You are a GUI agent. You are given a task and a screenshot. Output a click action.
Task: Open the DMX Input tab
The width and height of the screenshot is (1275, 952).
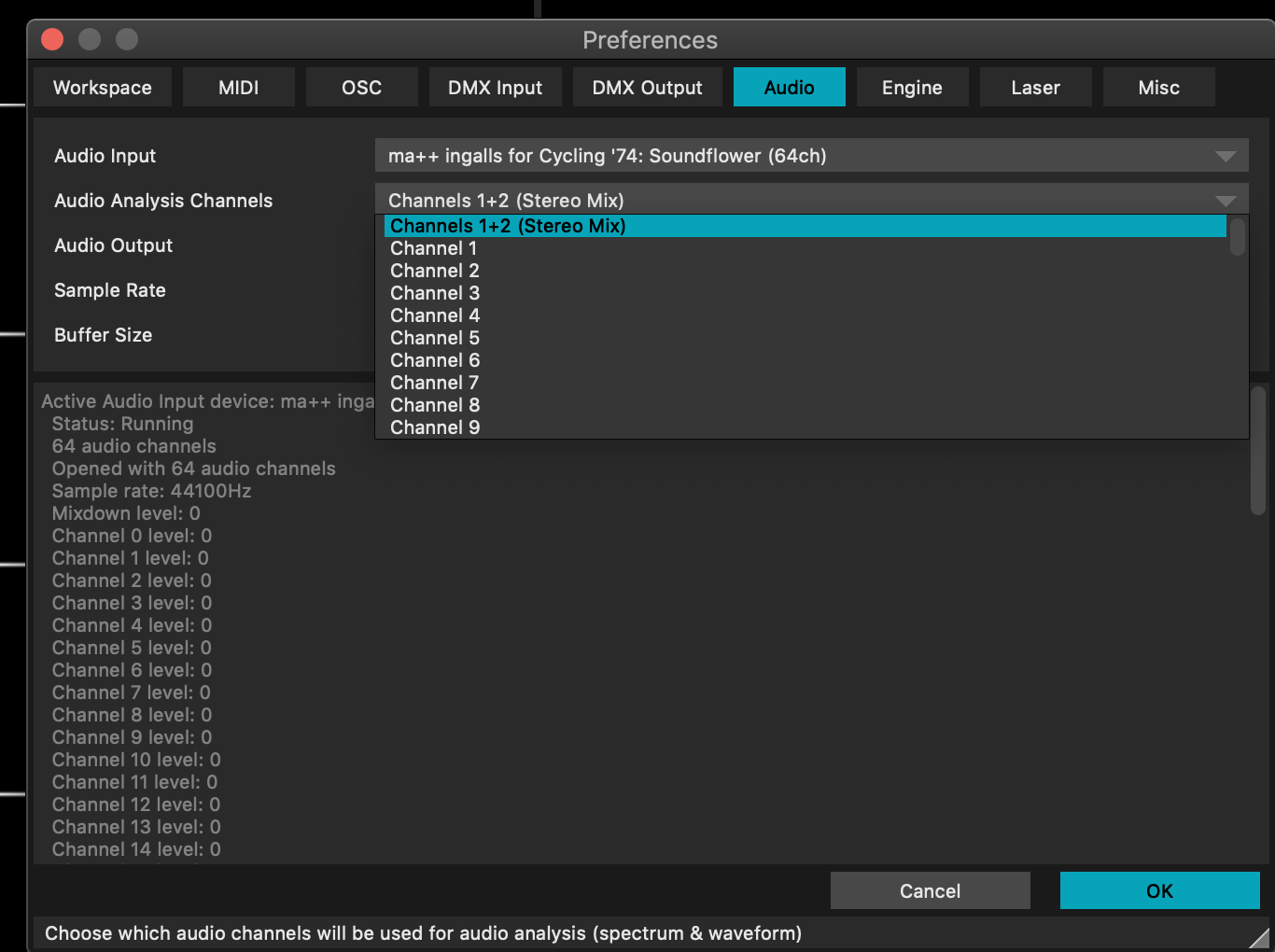[495, 87]
